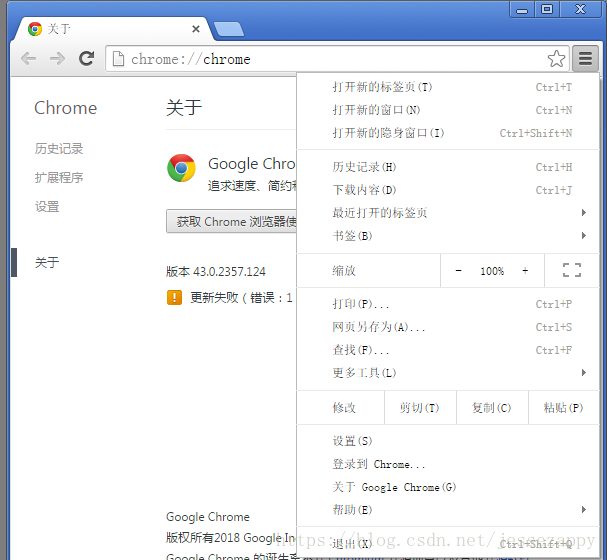Select 关于 in the left sidebar
This screenshot has height=560, width=607.
coord(47,262)
